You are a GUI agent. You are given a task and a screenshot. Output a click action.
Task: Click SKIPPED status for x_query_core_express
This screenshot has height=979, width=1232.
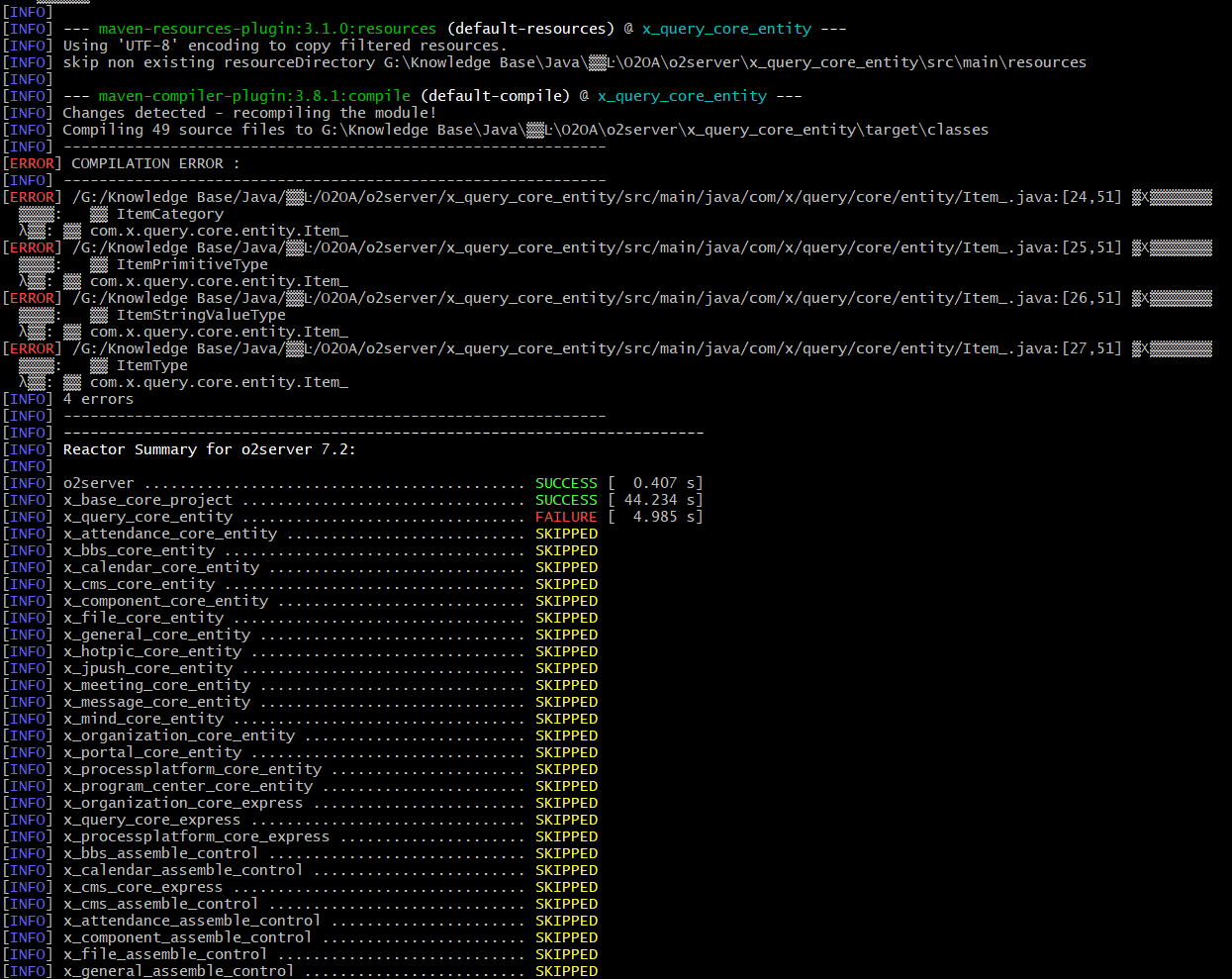click(566, 820)
